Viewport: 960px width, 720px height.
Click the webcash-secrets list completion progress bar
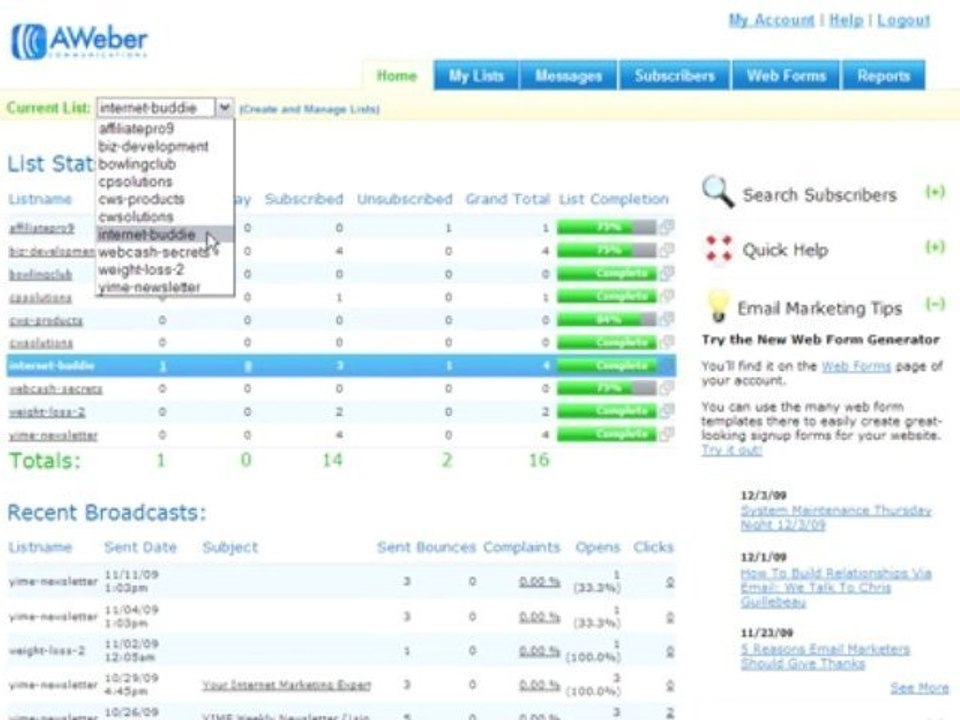point(606,388)
